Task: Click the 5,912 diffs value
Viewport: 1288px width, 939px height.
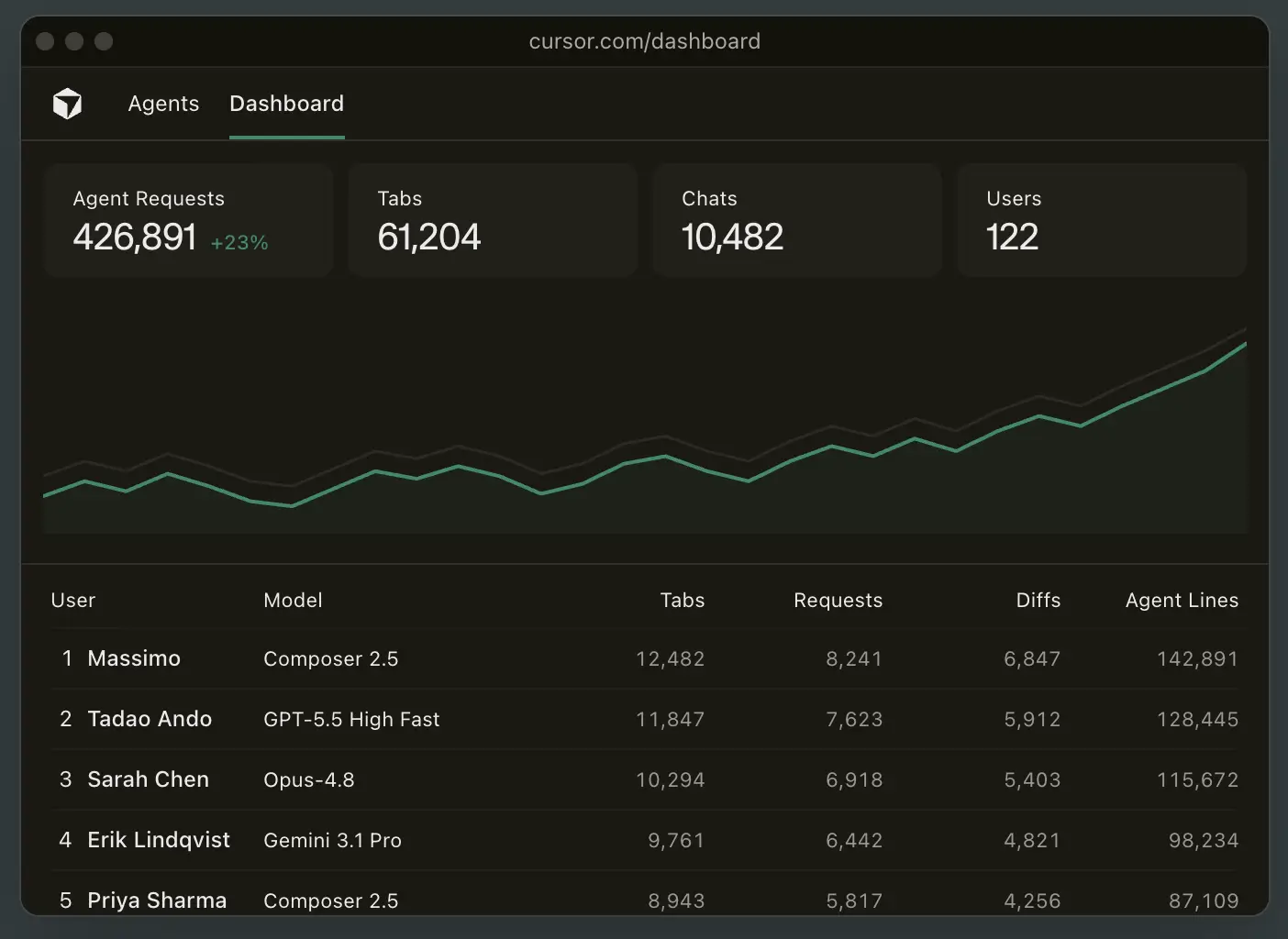Action: pyautogui.click(x=1032, y=720)
